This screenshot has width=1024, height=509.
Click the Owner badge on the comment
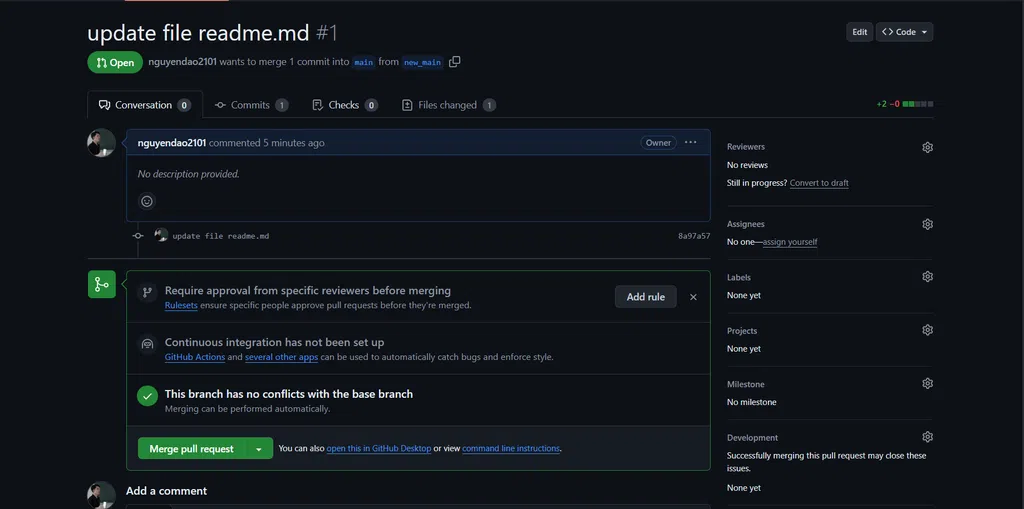pos(658,142)
